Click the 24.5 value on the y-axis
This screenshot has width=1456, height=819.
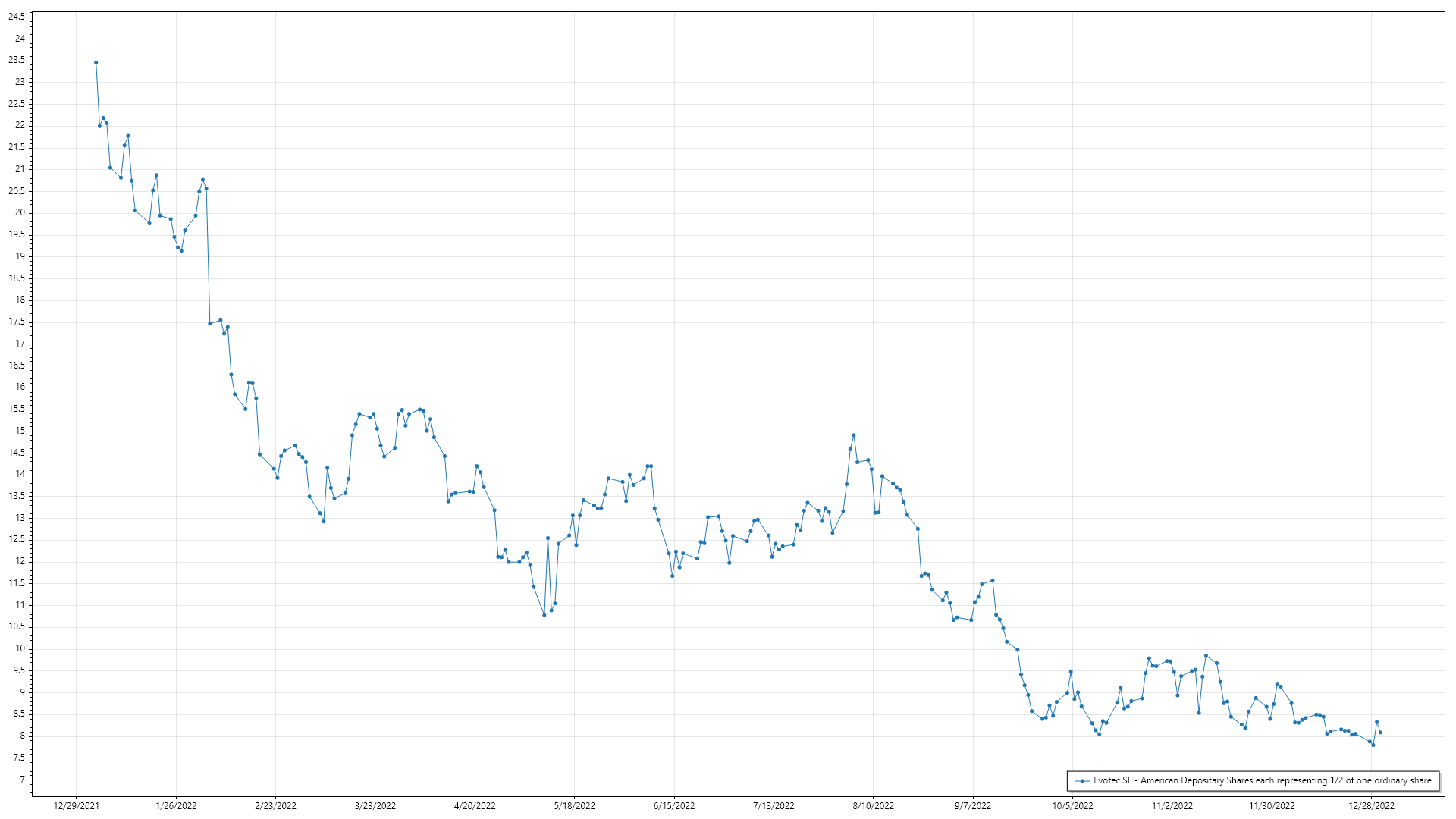click(x=17, y=17)
